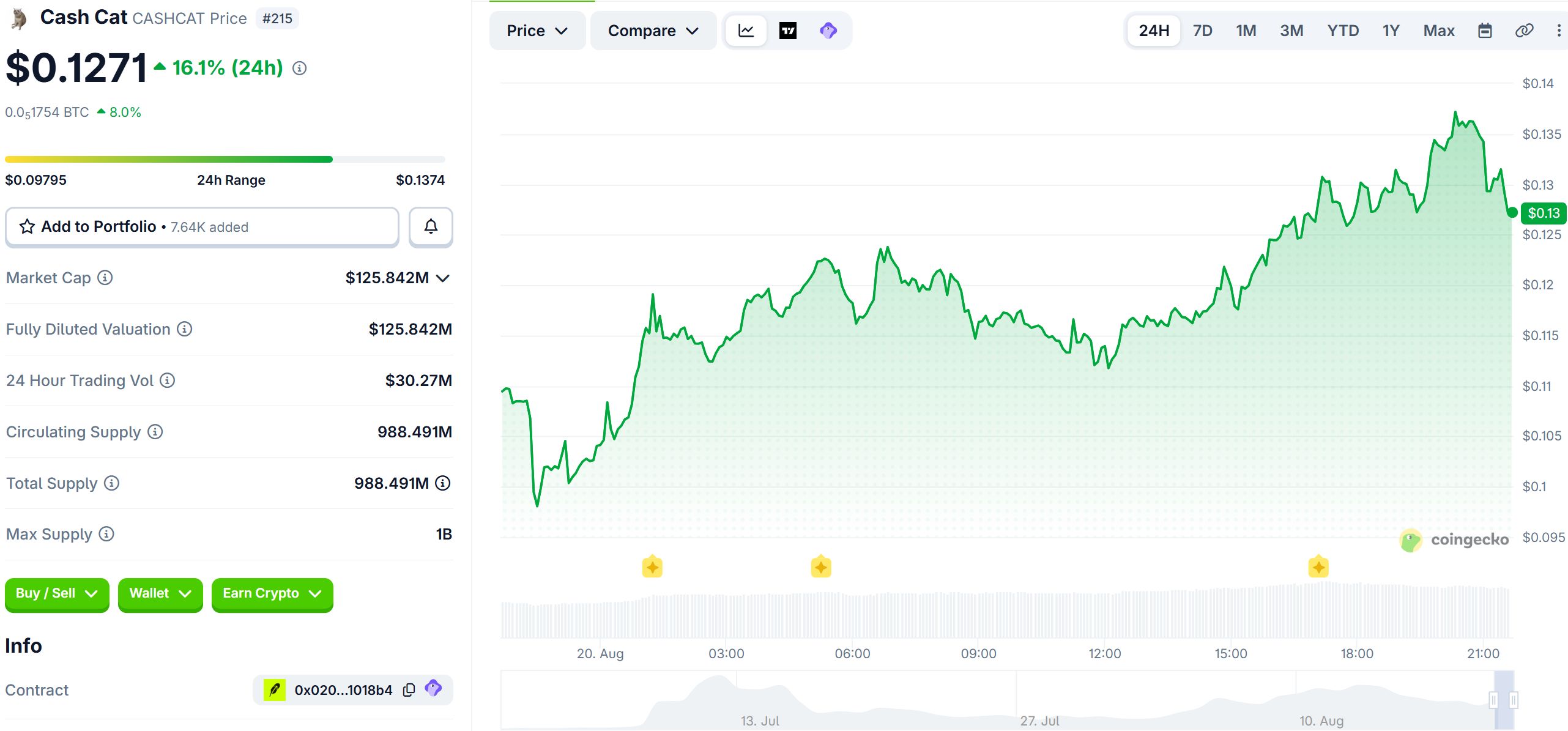
Task: Show Circulating Supply info icon
Action: pyautogui.click(x=155, y=432)
